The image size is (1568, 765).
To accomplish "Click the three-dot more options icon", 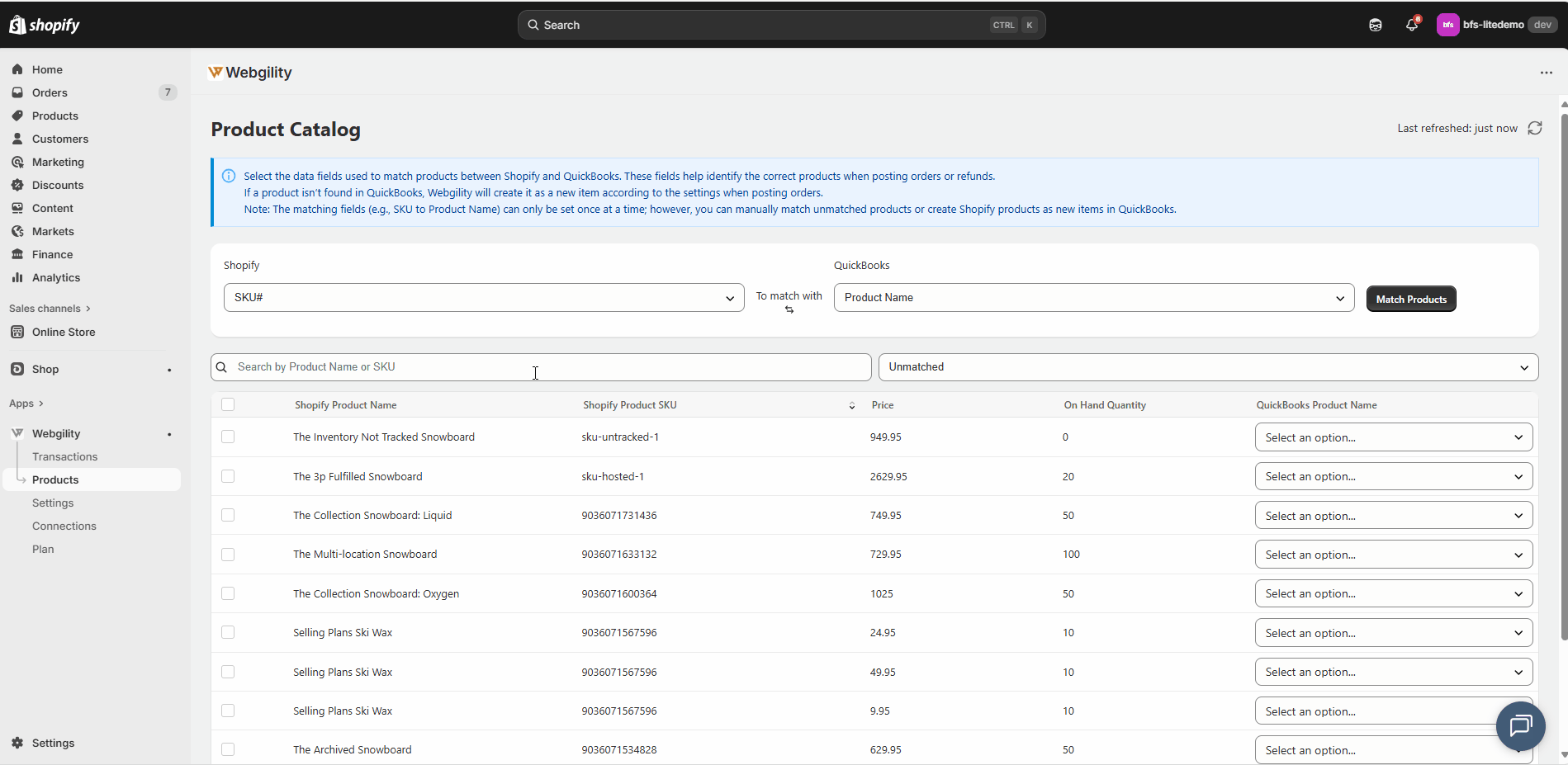I will point(1546,73).
